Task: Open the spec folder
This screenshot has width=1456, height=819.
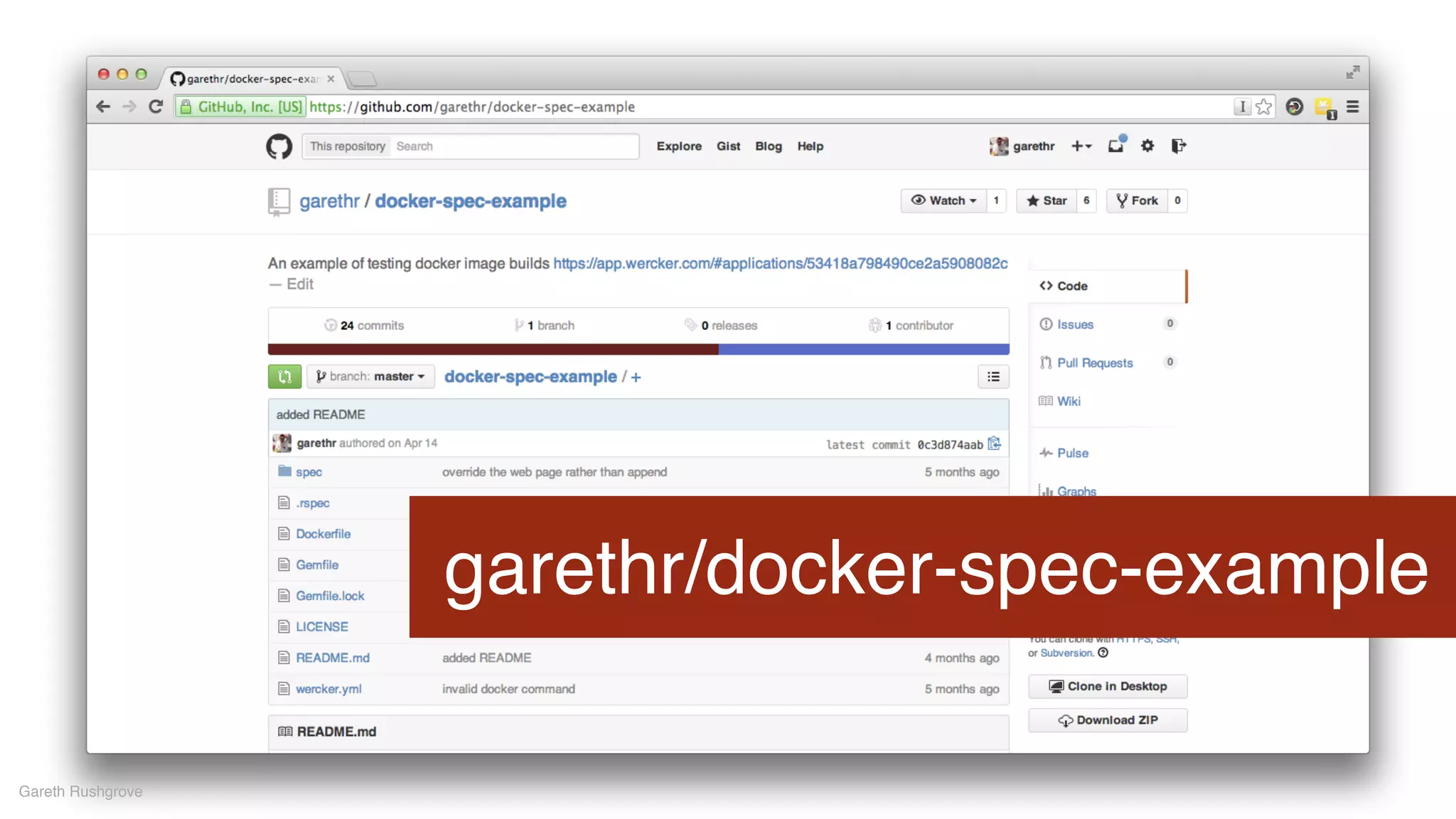Action: 309,472
